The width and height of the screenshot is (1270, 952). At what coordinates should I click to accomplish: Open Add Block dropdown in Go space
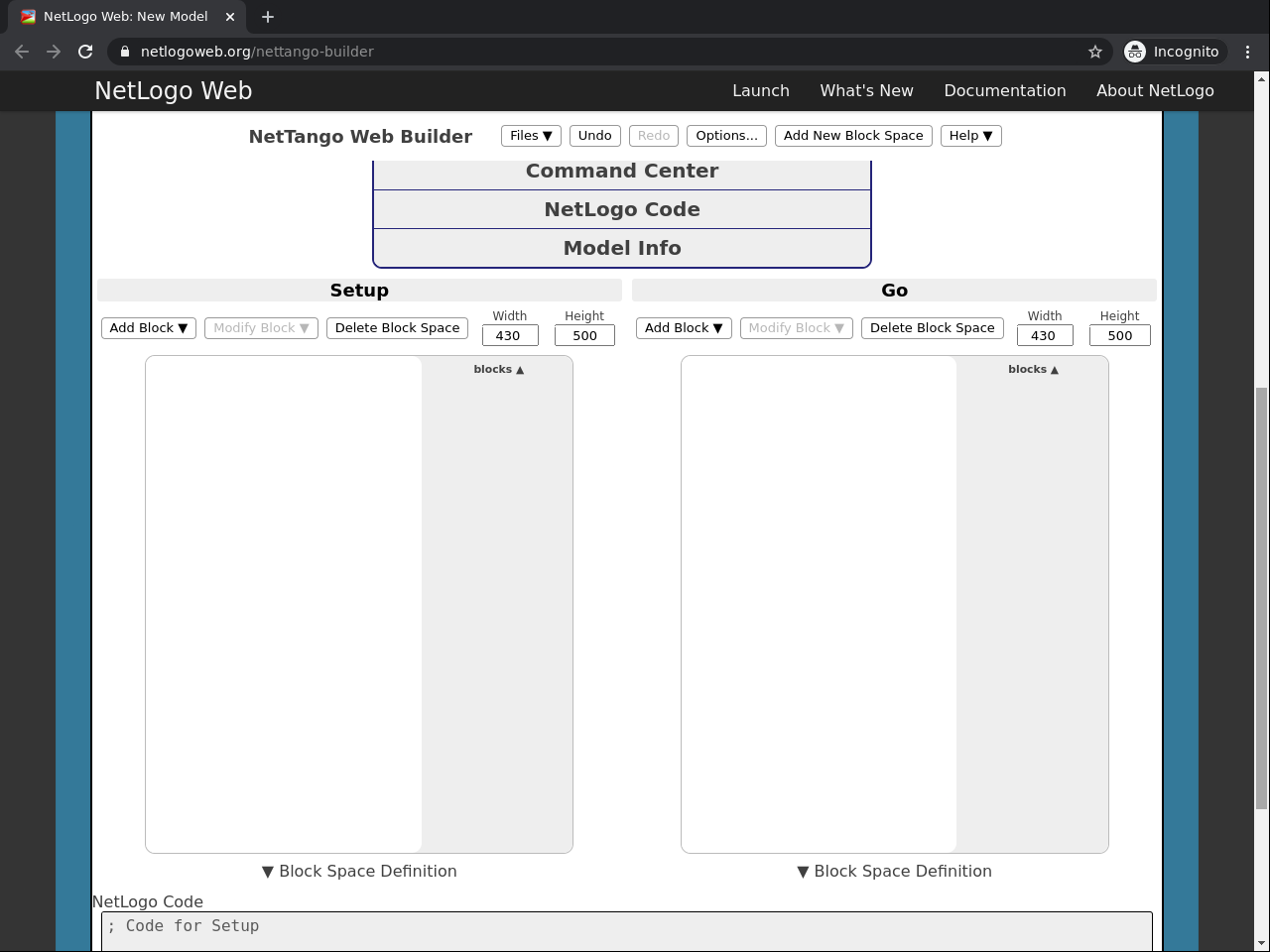pyautogui.click(x=684, y=328)
